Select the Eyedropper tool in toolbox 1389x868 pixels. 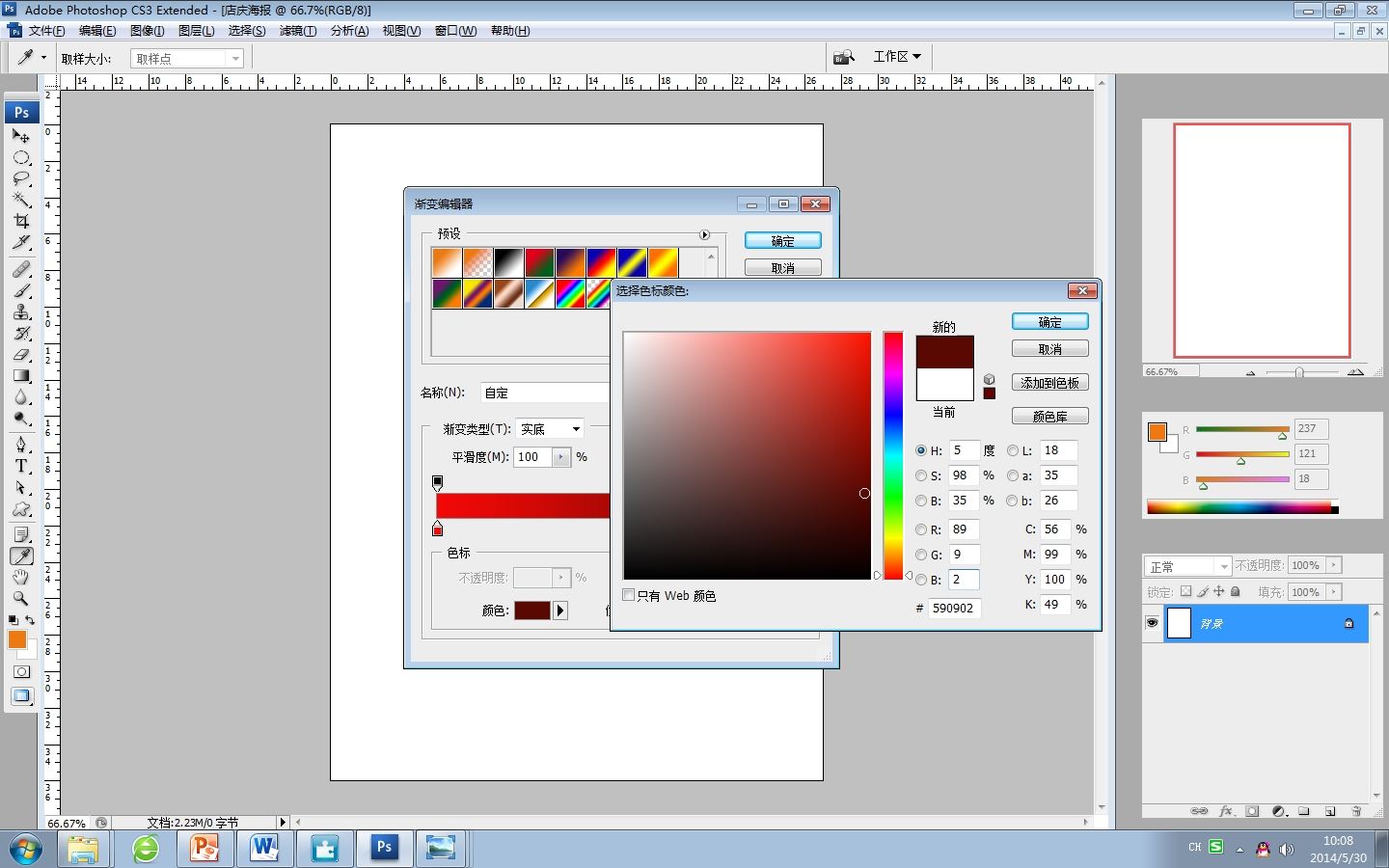(x=21, y=556)
